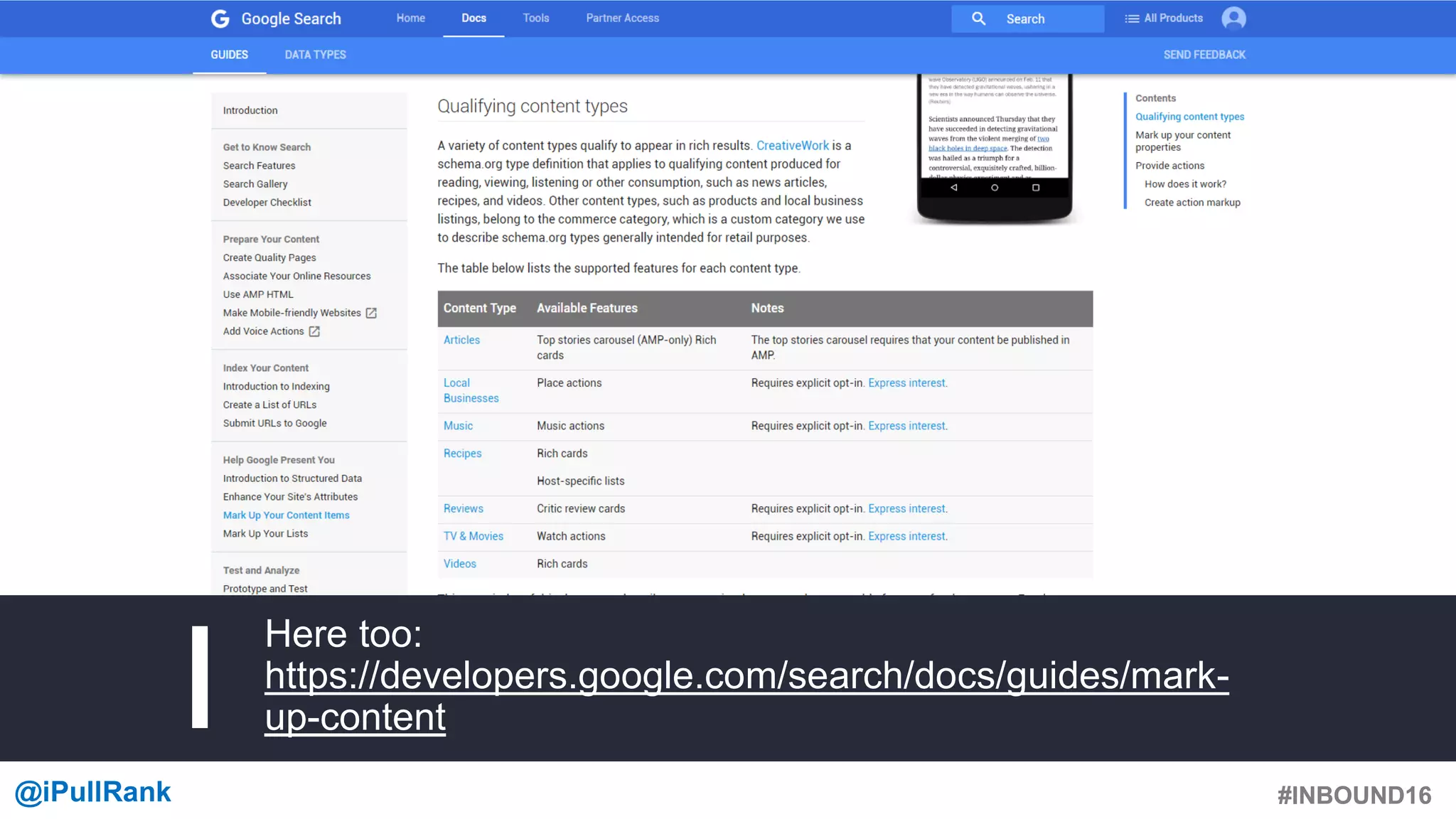Open Prototype and Test in the sidebar
This screenshot has height=819, width=1456.
tap(265, 589)
